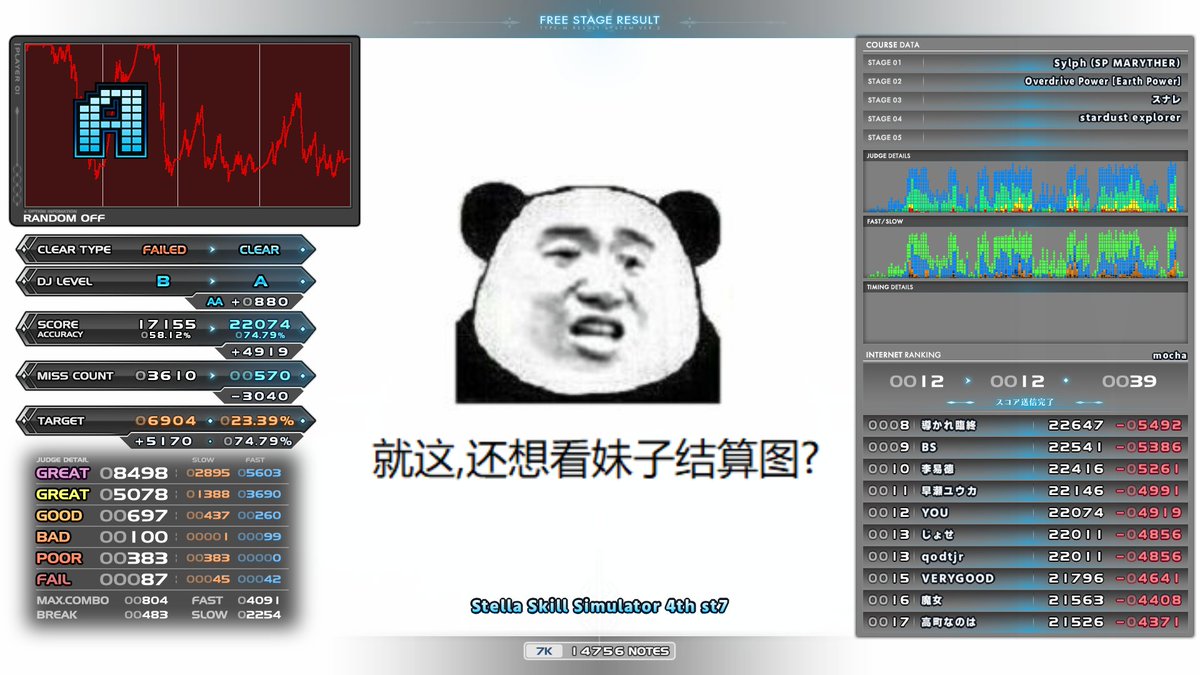Click the INTERNET RANKING header

[903, 355]
